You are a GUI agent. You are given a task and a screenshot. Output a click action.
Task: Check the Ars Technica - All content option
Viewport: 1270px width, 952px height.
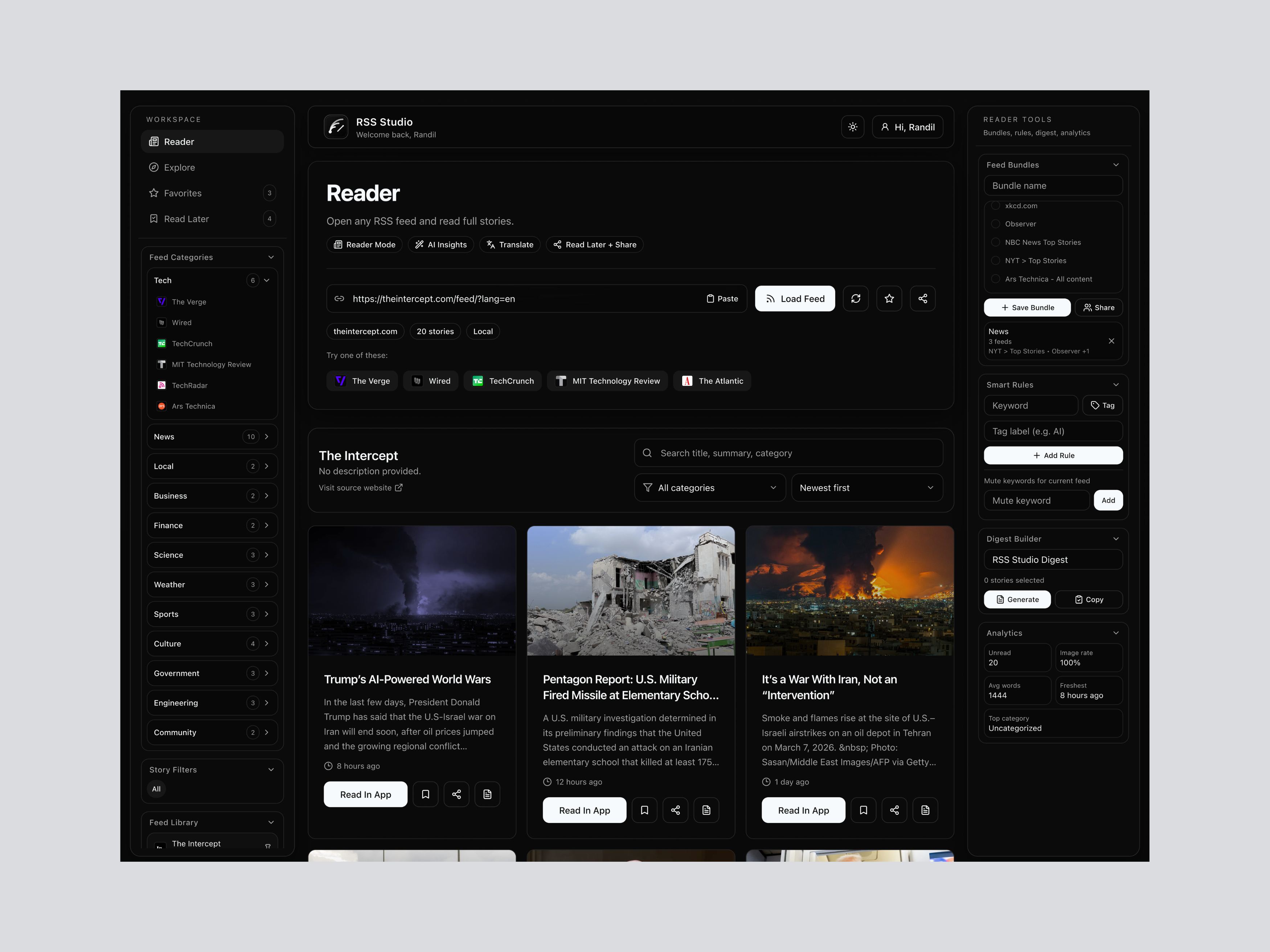pyautogui.click(x=996, y=279)
